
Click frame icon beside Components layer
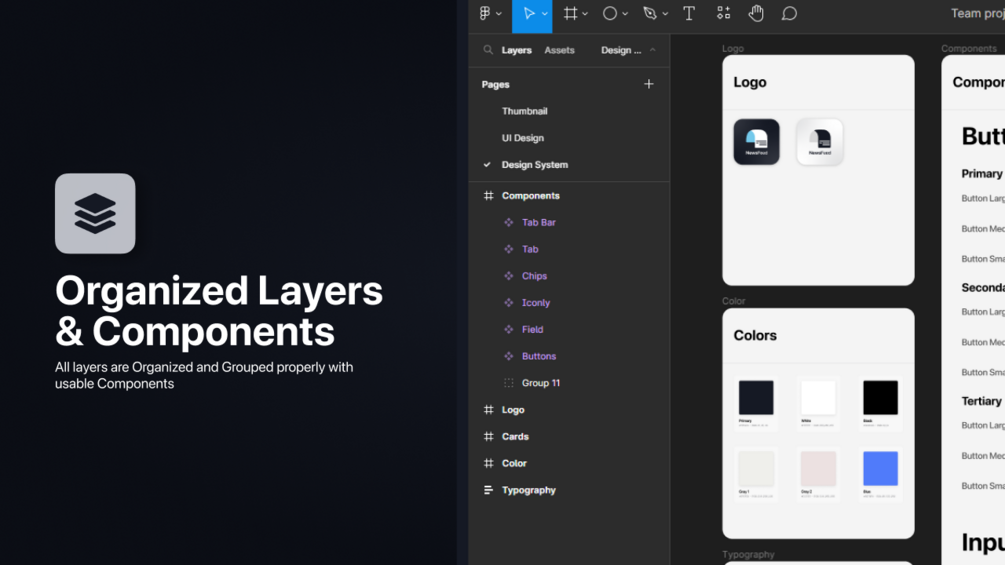(x=488, y=195)
